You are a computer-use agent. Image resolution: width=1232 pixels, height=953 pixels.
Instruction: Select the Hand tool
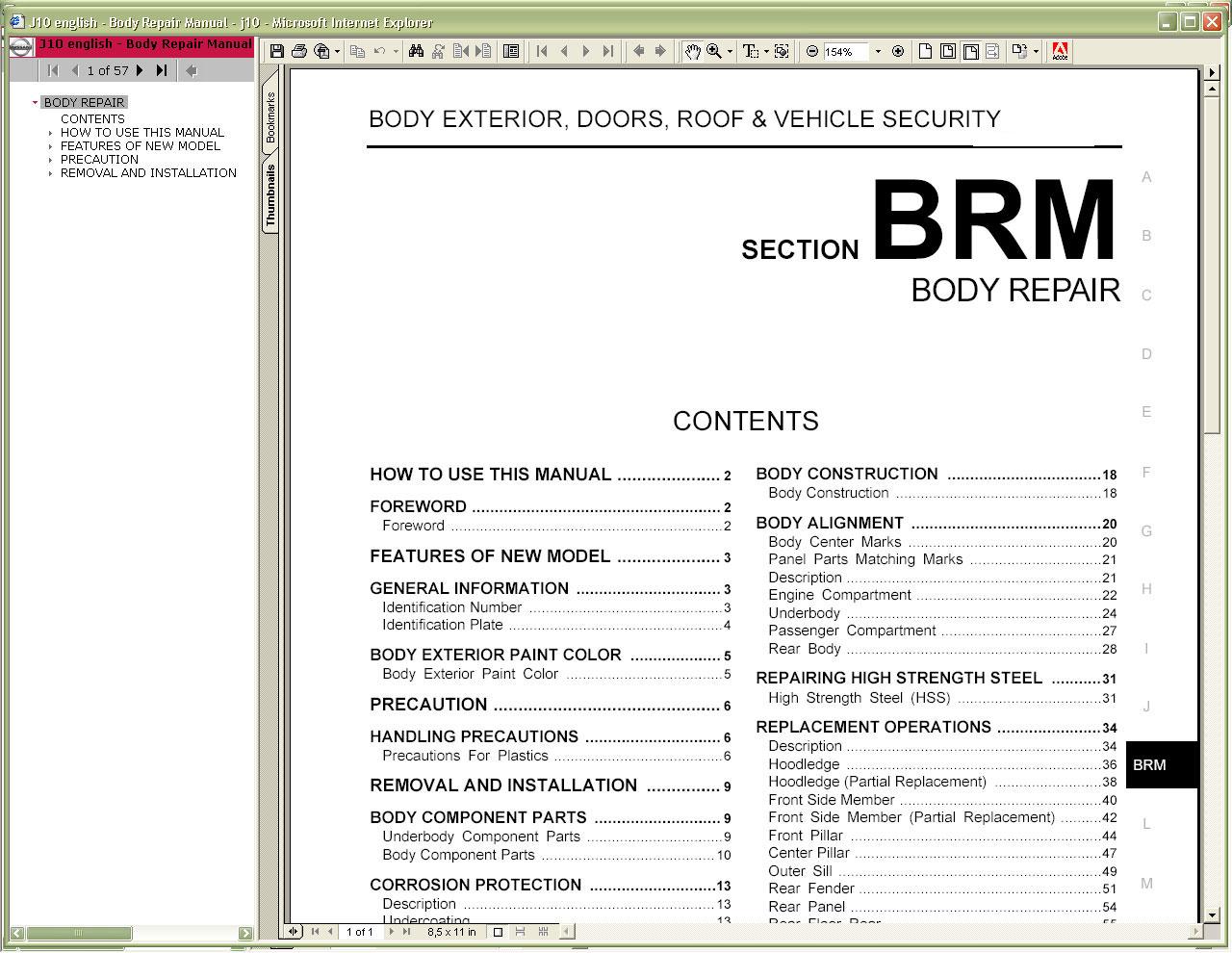pyautogui.click(x=692, y=51)
